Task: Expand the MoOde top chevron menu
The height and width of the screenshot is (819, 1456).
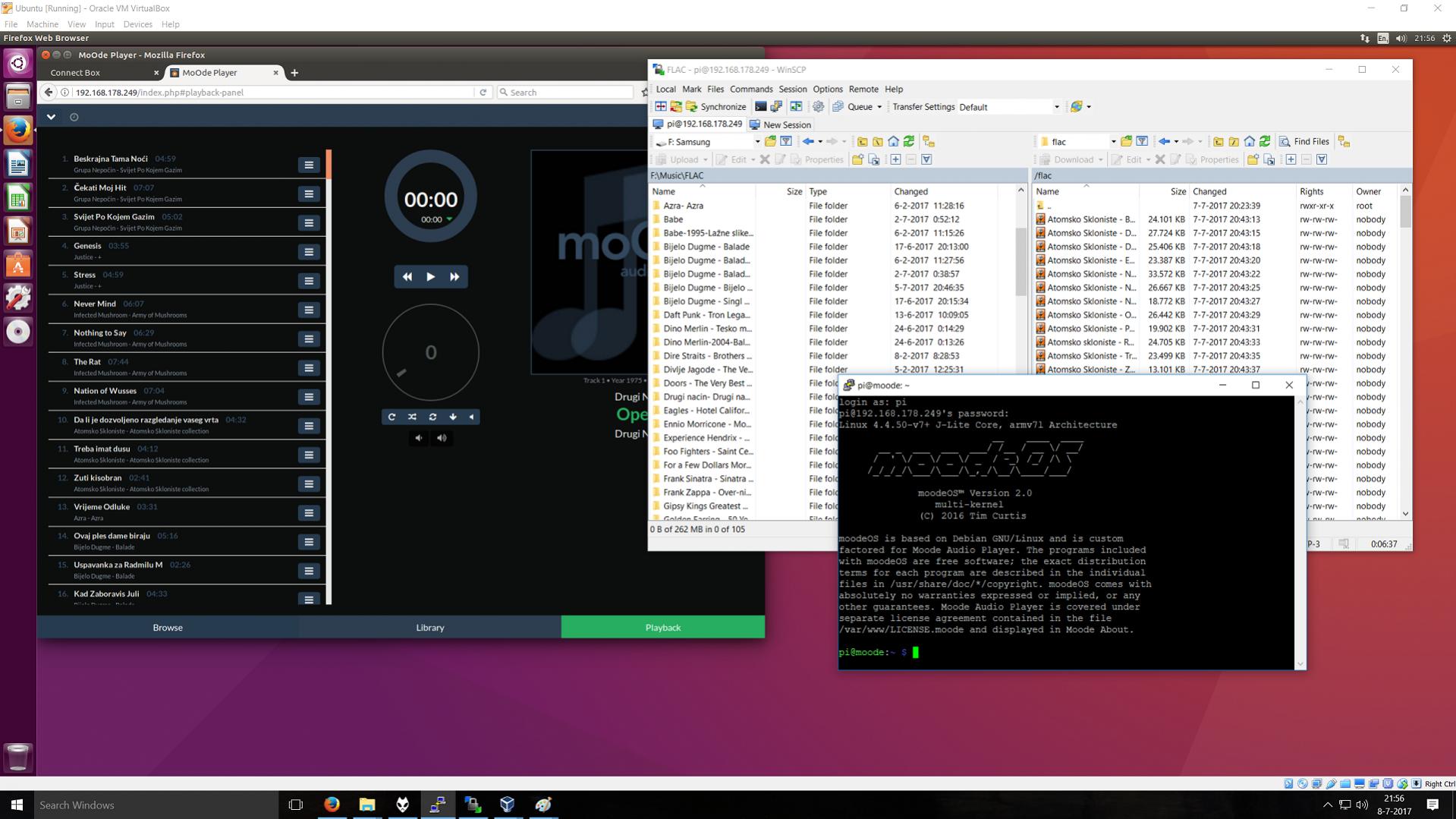Action: tap(51, 117)
